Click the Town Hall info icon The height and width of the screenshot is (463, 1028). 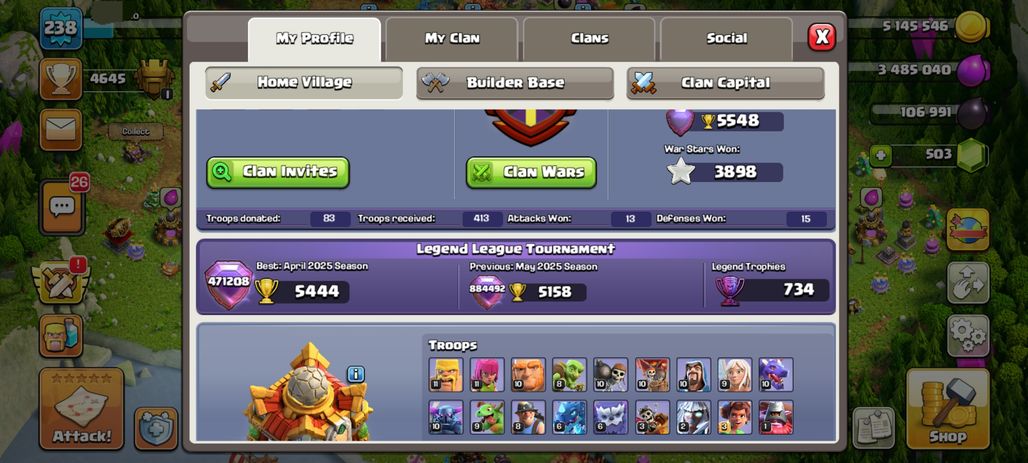(355, 374)
